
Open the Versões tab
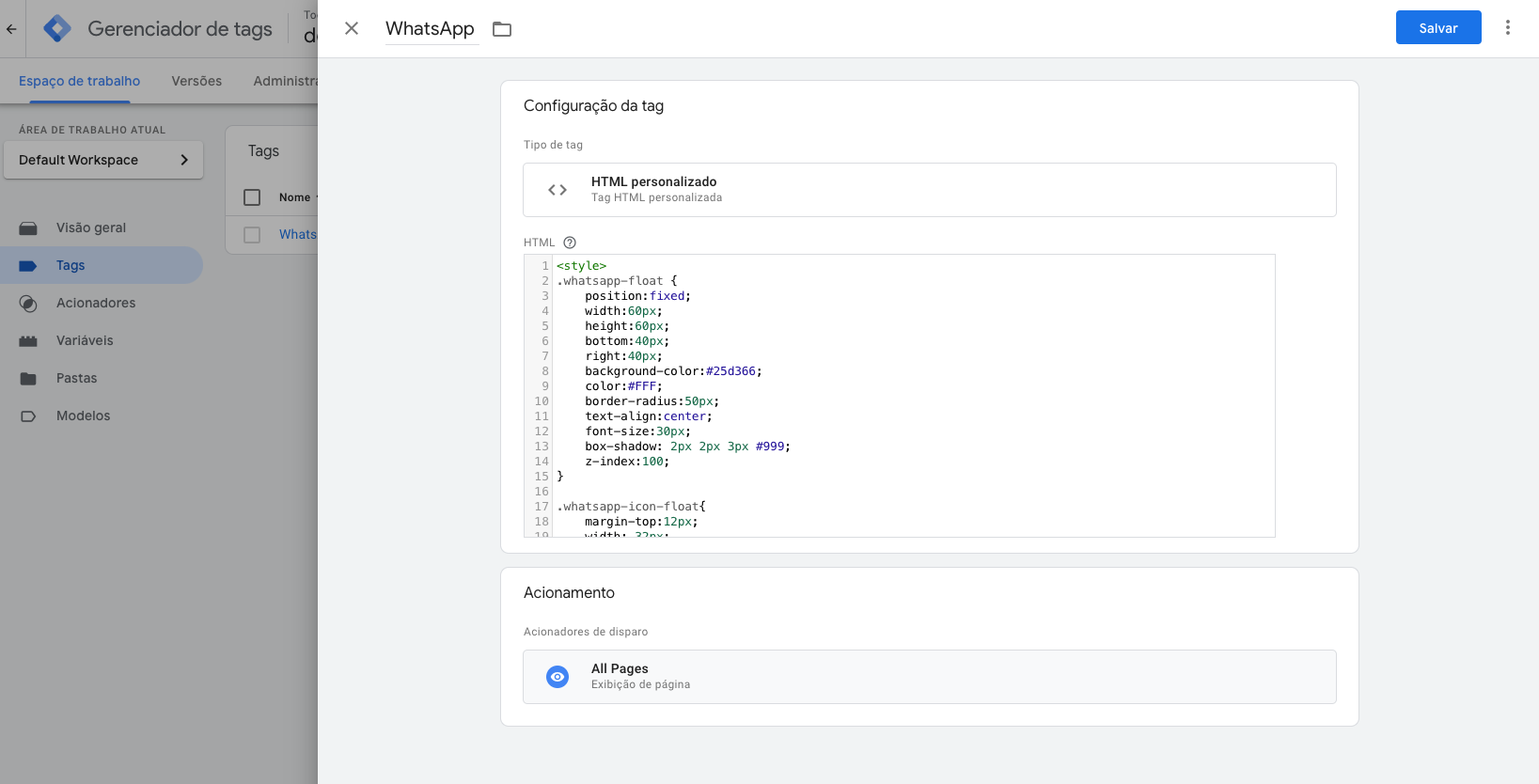(x=196, y=81)
